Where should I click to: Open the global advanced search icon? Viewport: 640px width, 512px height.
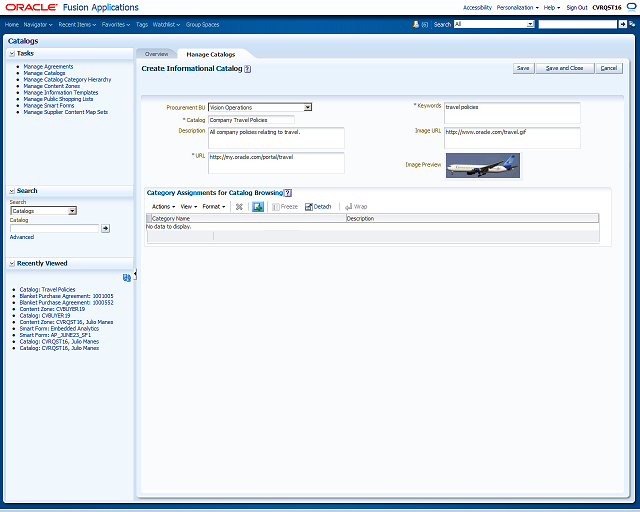[632, 24]
